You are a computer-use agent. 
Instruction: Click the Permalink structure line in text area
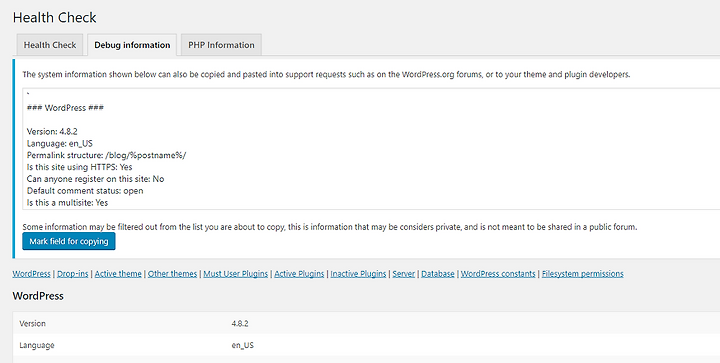pyautogui.click(x=107, y=155)
